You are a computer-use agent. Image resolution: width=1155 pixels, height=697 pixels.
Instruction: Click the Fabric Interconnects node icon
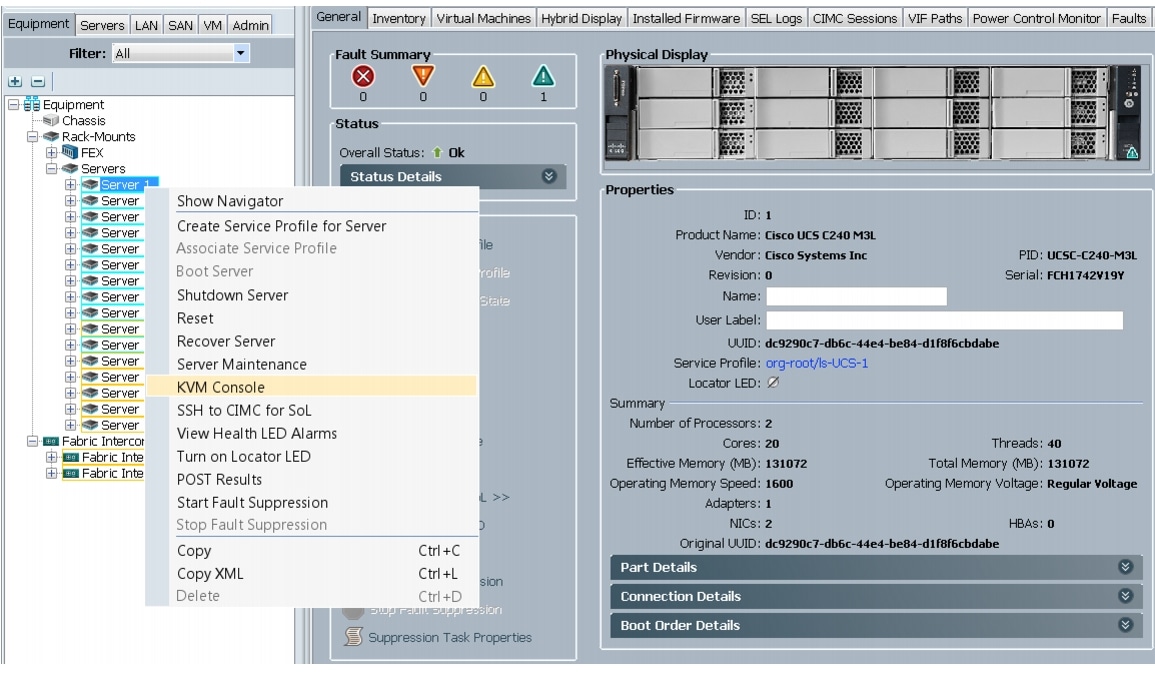click(51, 441)
